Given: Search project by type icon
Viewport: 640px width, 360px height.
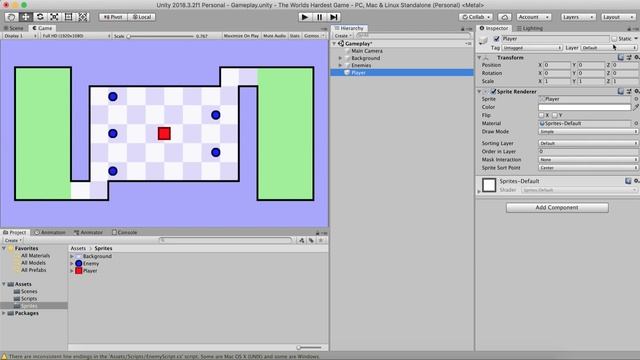Looking at the screenshot, I should click(x=302, y=240).
